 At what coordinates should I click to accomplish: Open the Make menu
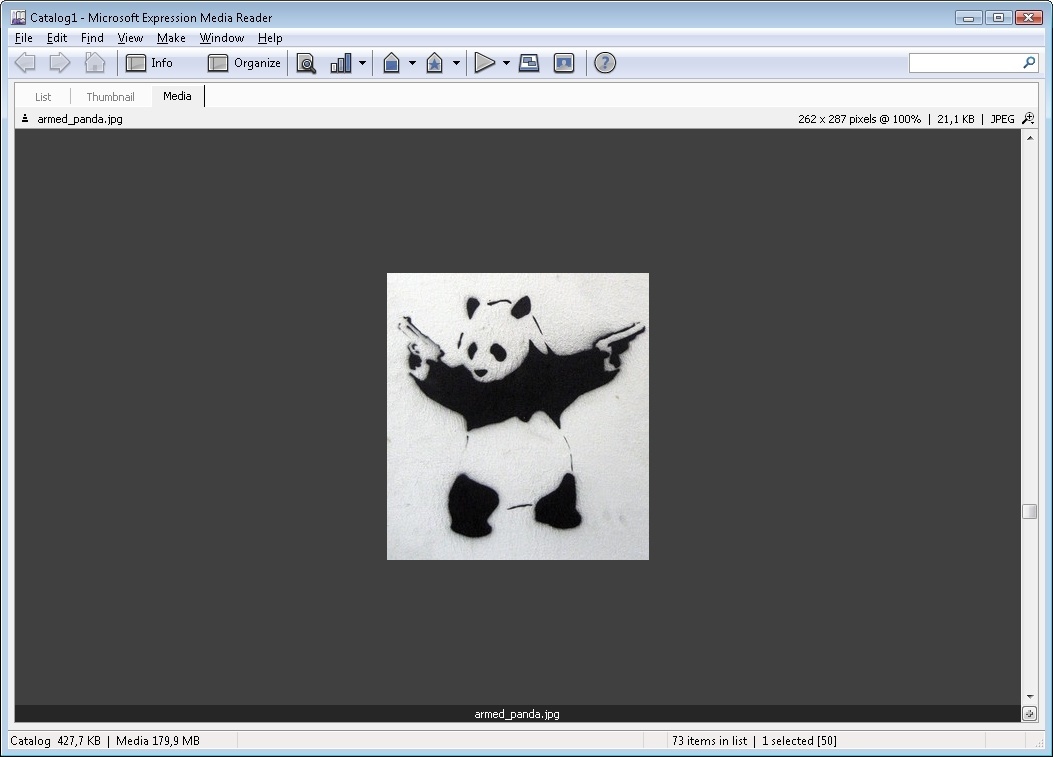pyautogui.click(x=171, y=38)
